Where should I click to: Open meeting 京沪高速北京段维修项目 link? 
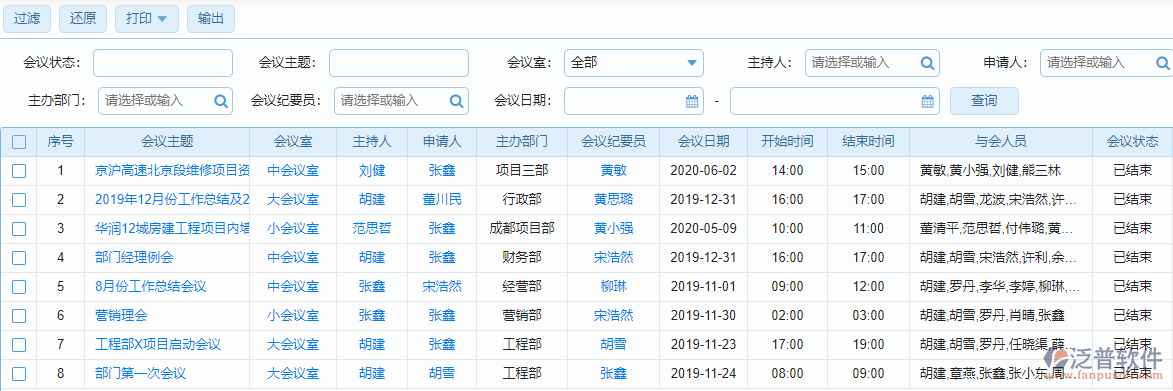[x=173, y=170]
